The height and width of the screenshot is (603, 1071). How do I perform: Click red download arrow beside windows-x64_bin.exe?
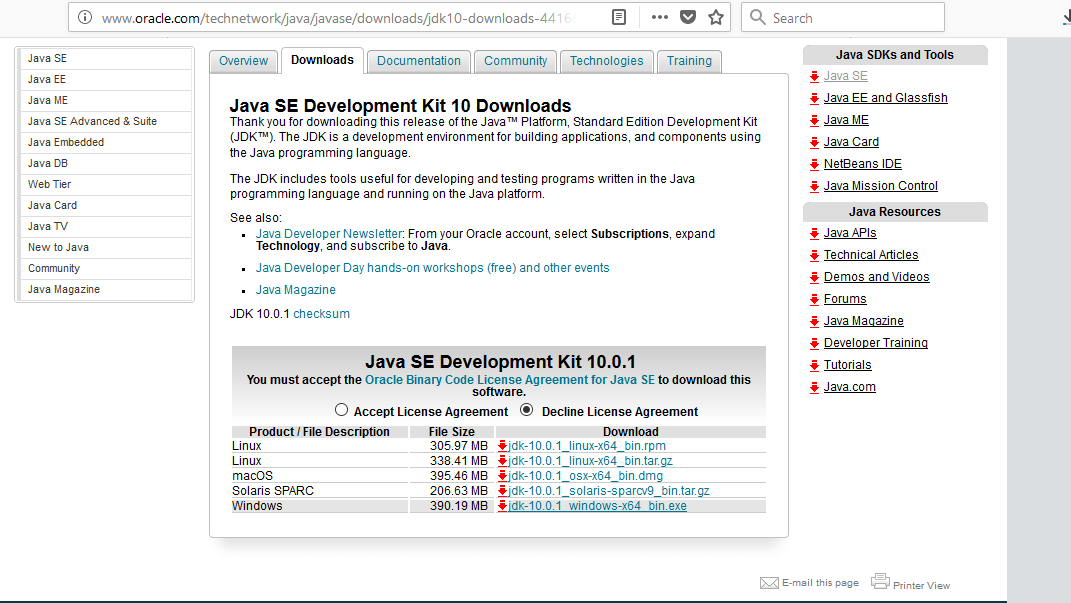click(x=502, y=506)
